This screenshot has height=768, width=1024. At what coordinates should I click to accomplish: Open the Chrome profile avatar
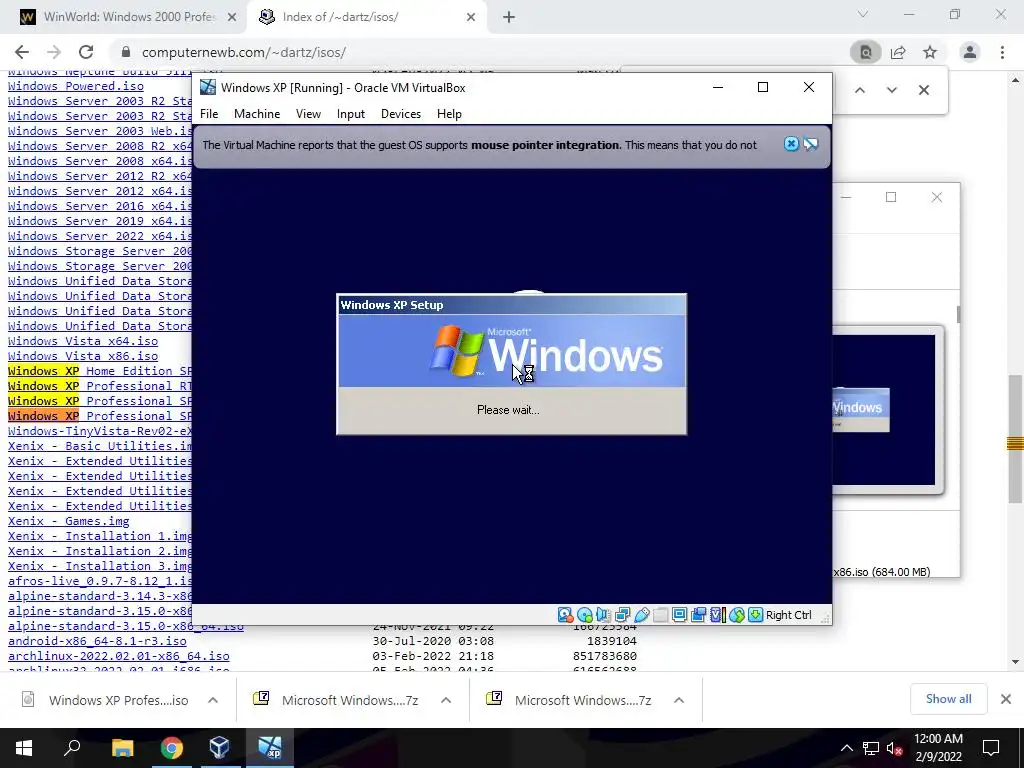tap(970, 52)
